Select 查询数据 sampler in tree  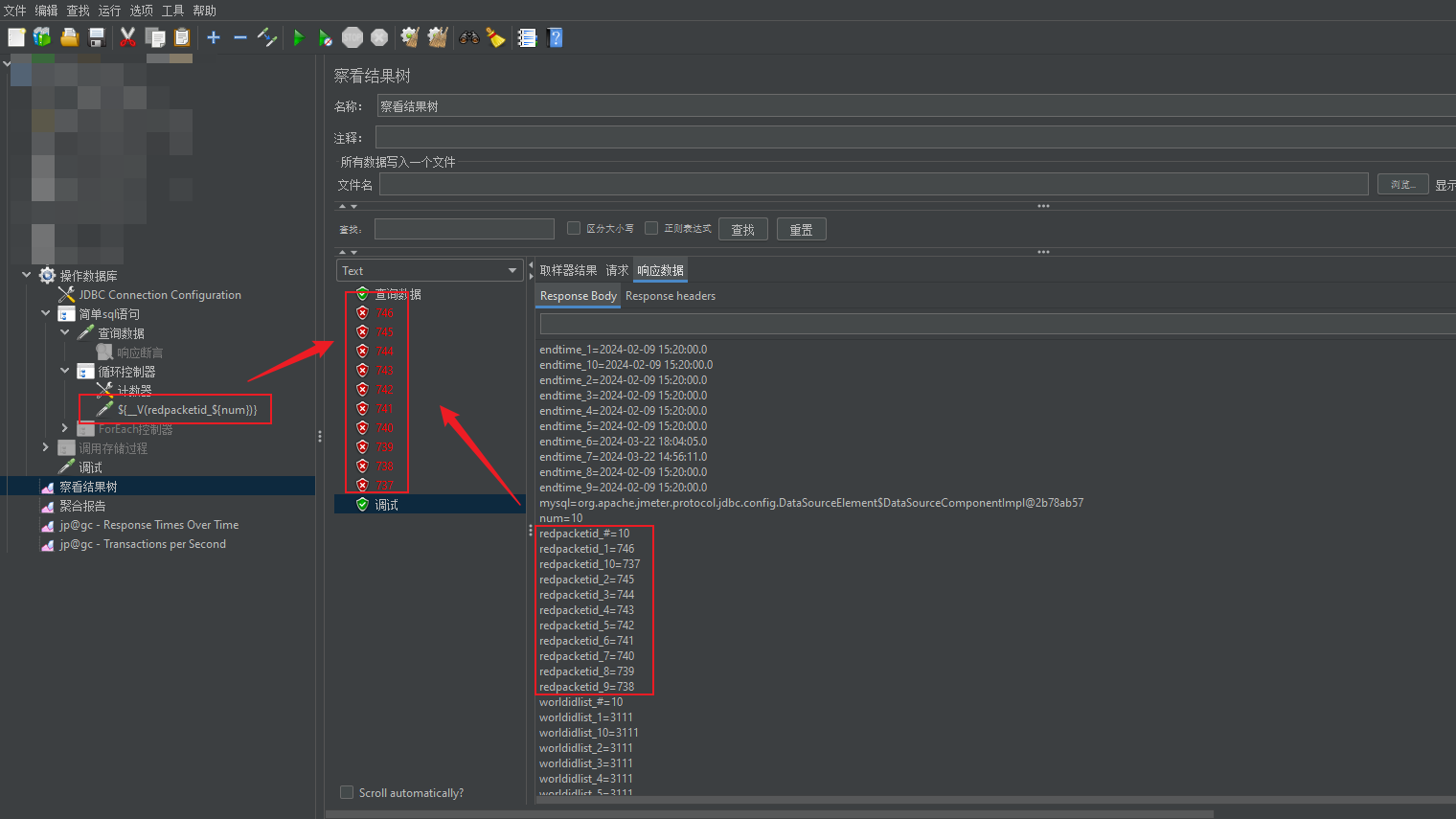click(x=121, y=333)
